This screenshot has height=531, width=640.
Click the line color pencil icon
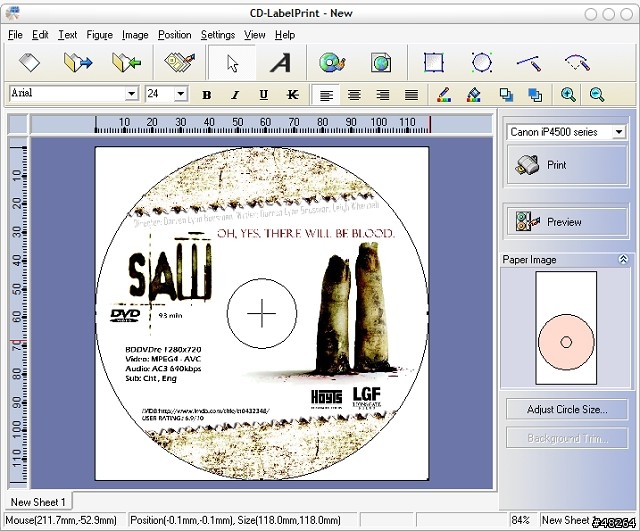point(444,95)
